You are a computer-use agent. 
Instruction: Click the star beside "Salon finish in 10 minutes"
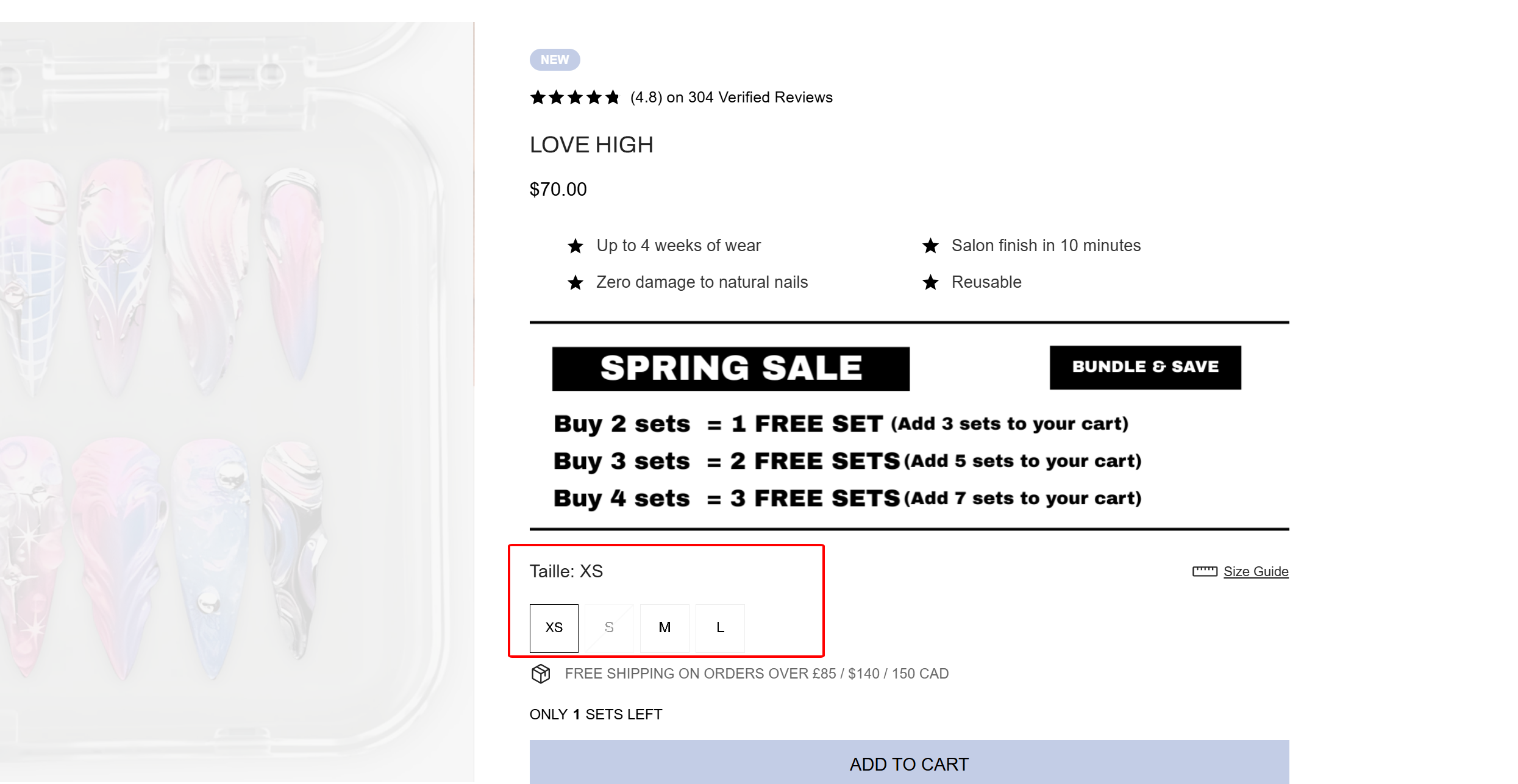click(x=930, y=246)
